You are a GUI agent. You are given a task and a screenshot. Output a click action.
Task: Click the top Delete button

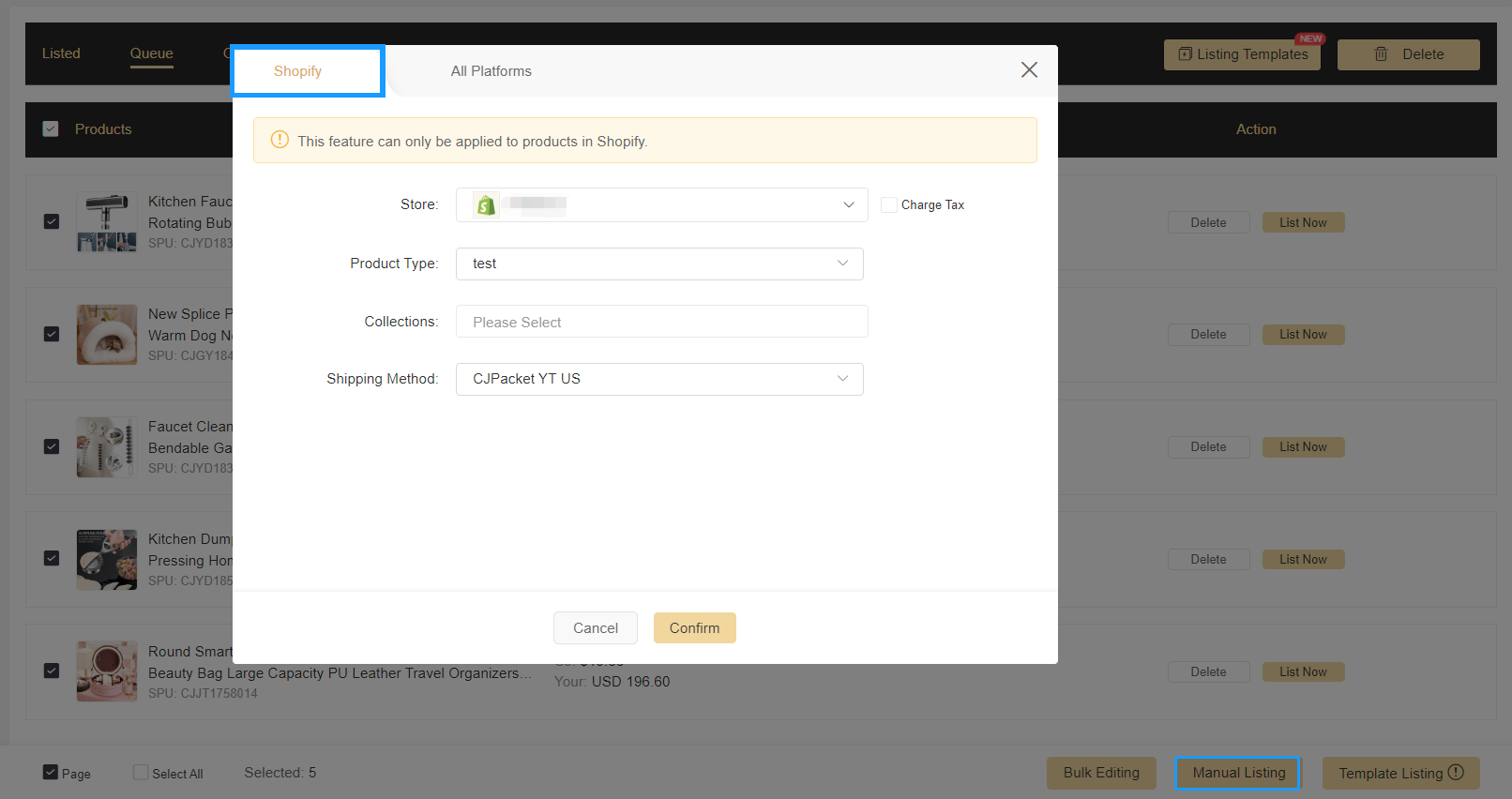pyautogui.click(x=1409, y=54)
